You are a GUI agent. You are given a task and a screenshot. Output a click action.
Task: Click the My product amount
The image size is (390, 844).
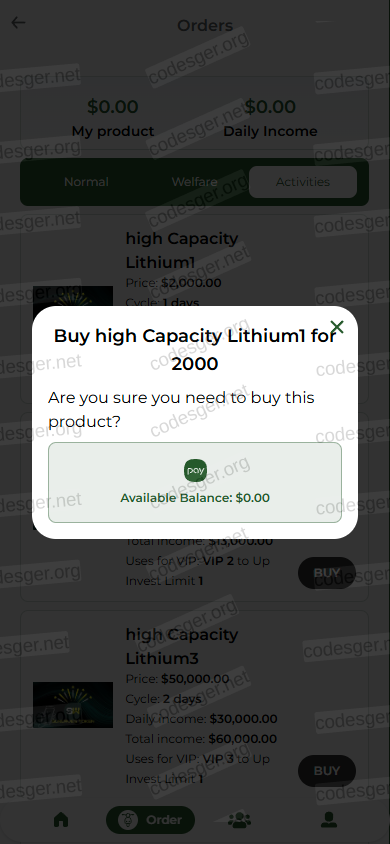(113, 107)
